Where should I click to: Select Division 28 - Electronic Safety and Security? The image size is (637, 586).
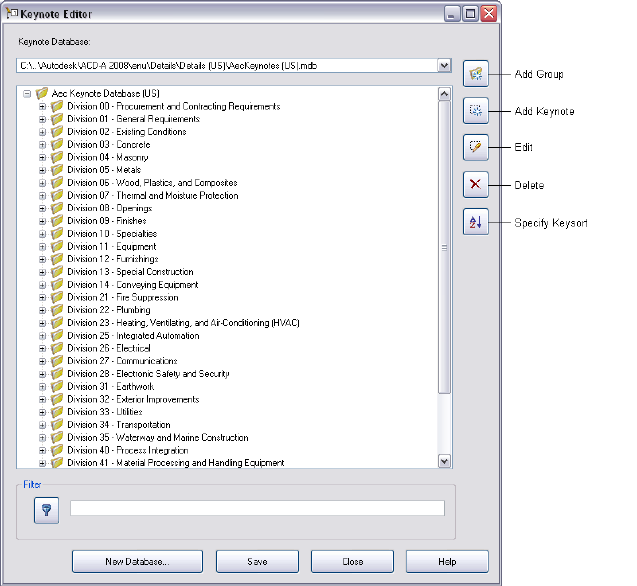(x=148, y=374)
